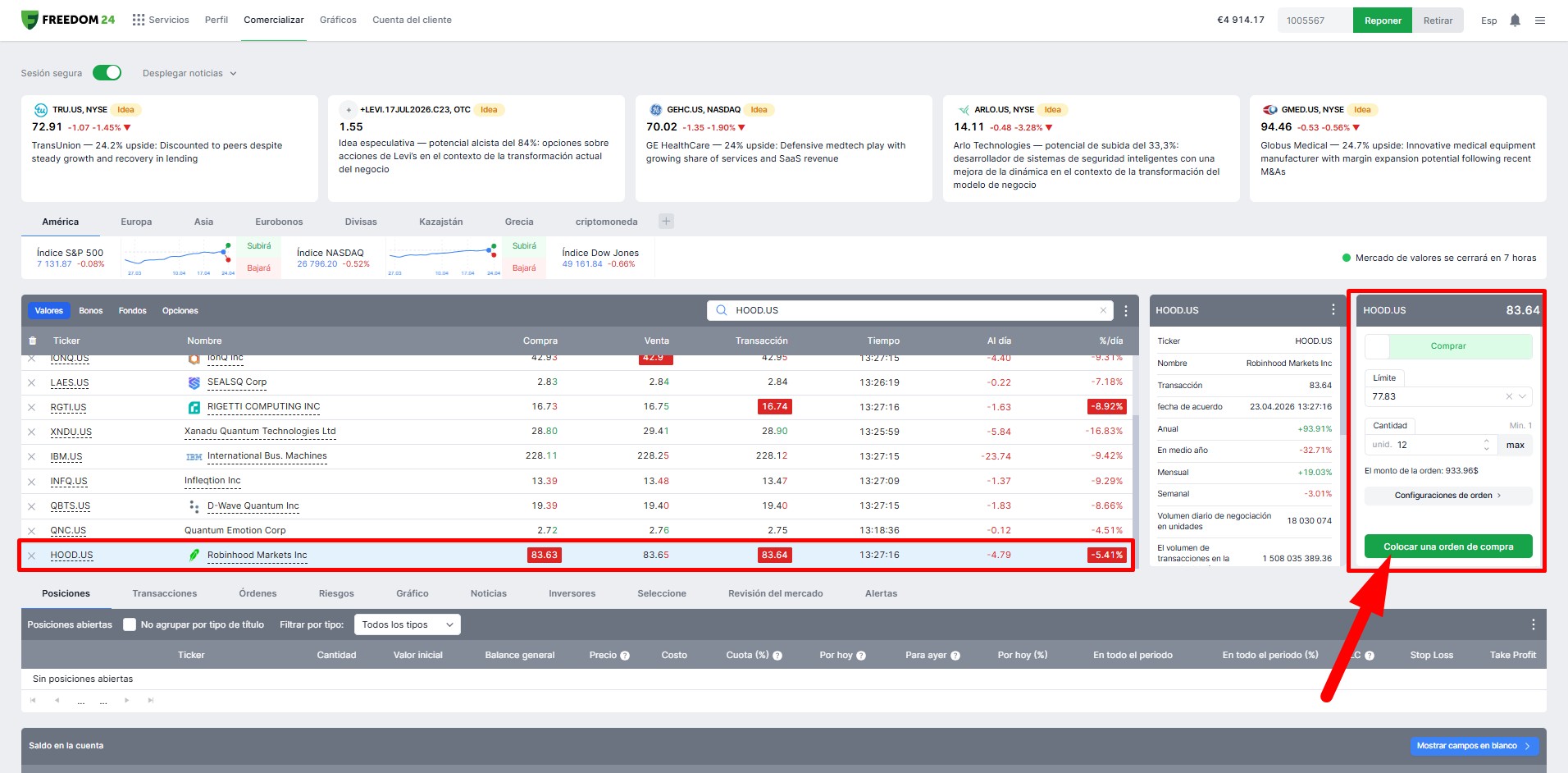Open the Freedom 24 logo home link
This screenshot has width=1568, height=773.
pyautogui.click(x=68, y=20)
